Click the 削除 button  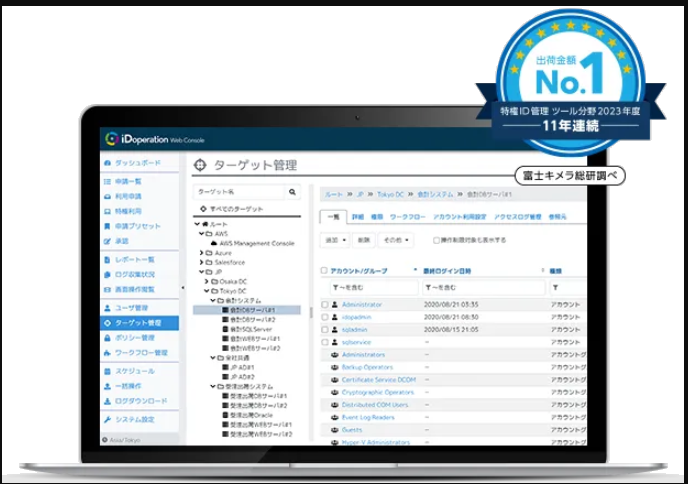coord(364,241)
